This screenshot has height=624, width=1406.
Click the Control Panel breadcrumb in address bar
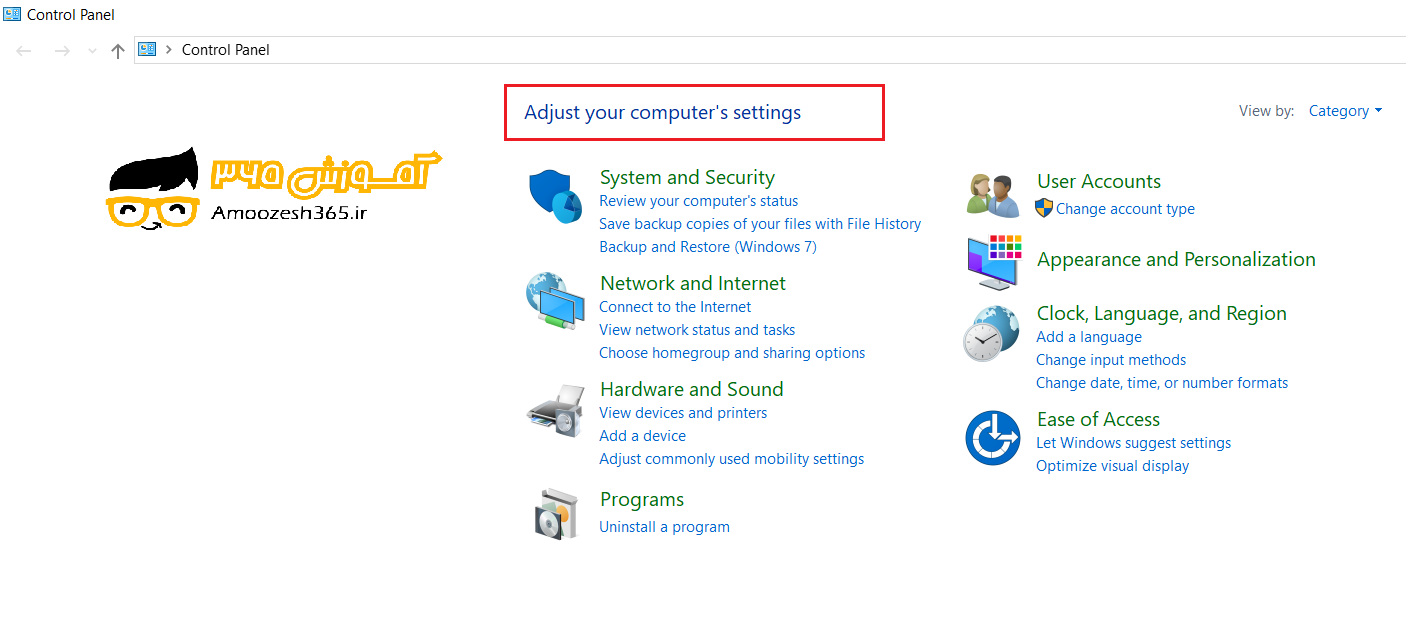click(x=226, y=50)
